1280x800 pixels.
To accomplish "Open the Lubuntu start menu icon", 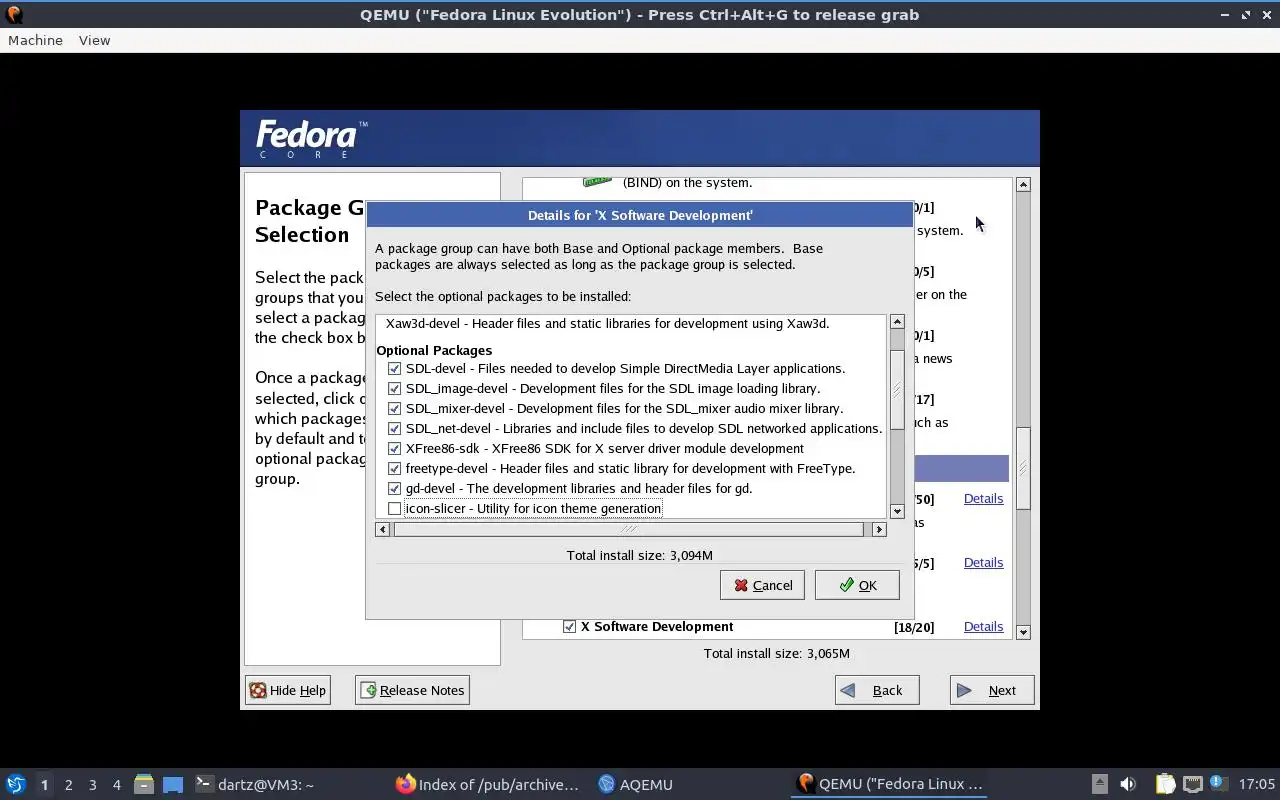I will pos(15,784).
